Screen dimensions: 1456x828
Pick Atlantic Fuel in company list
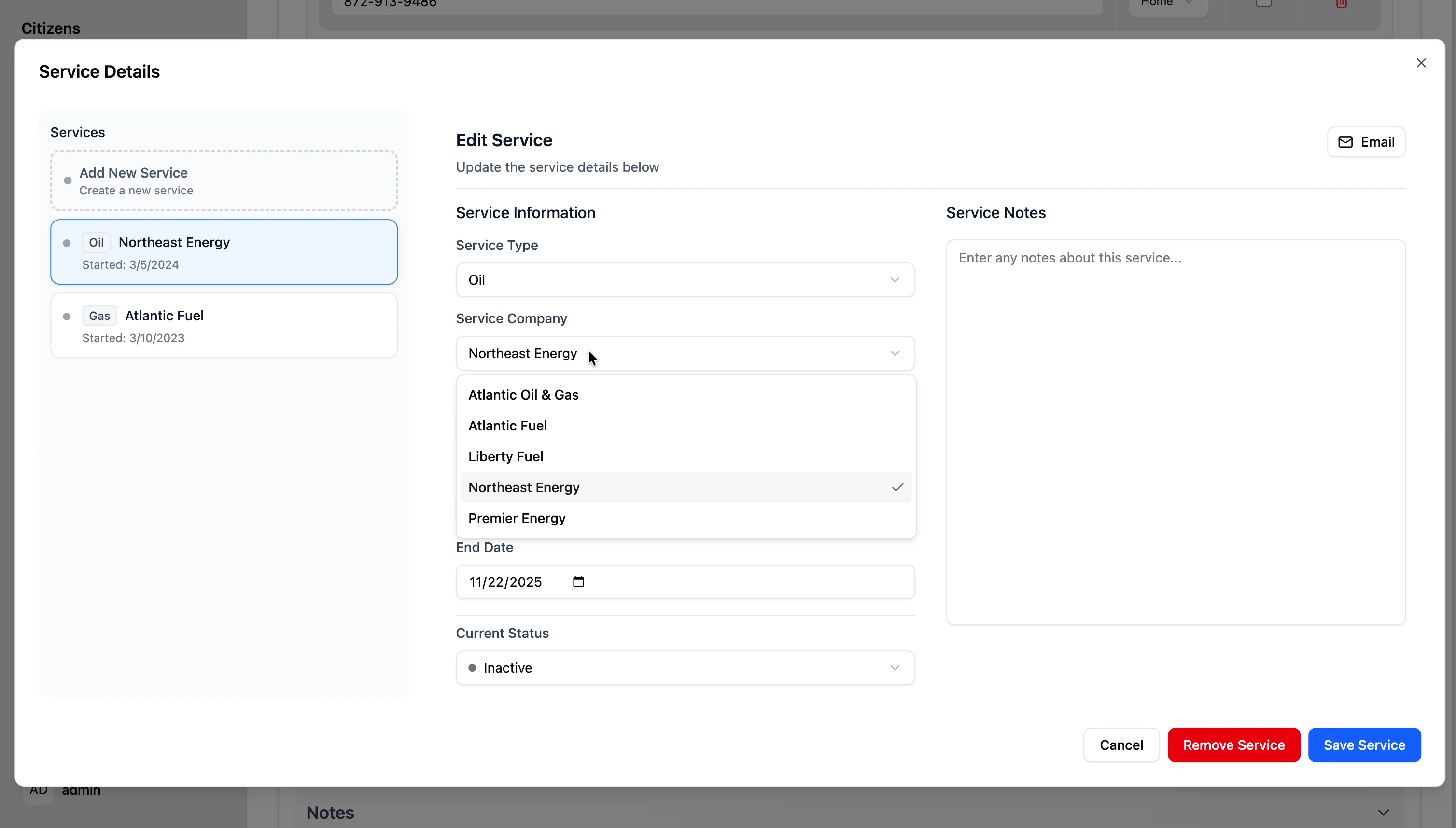(507, 426)
